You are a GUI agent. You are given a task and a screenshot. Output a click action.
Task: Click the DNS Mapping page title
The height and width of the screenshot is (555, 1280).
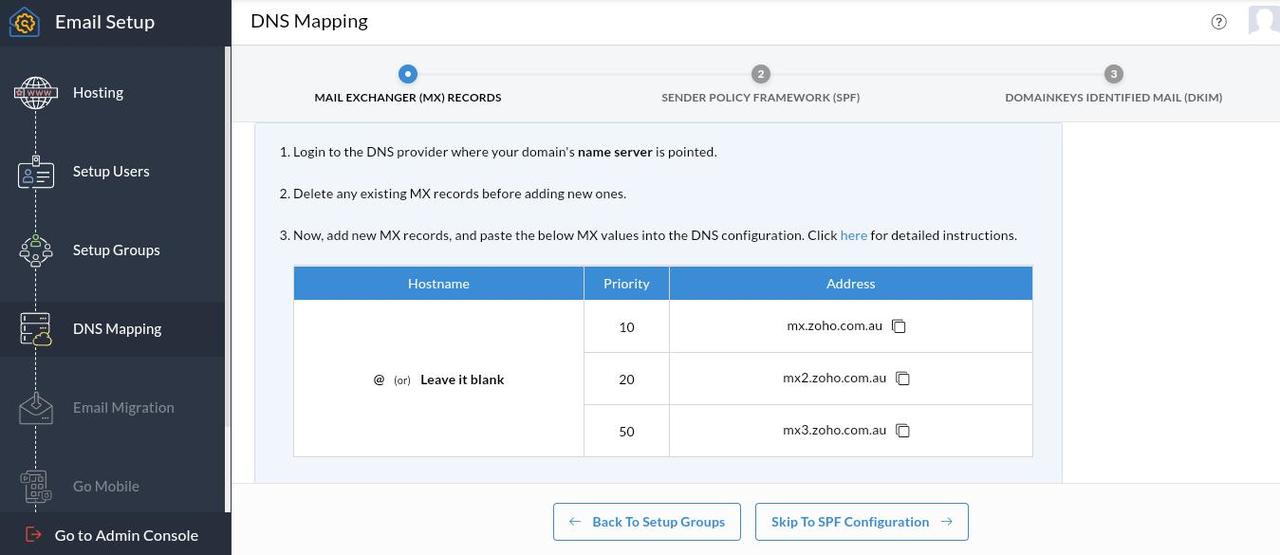tap(309, 21)
